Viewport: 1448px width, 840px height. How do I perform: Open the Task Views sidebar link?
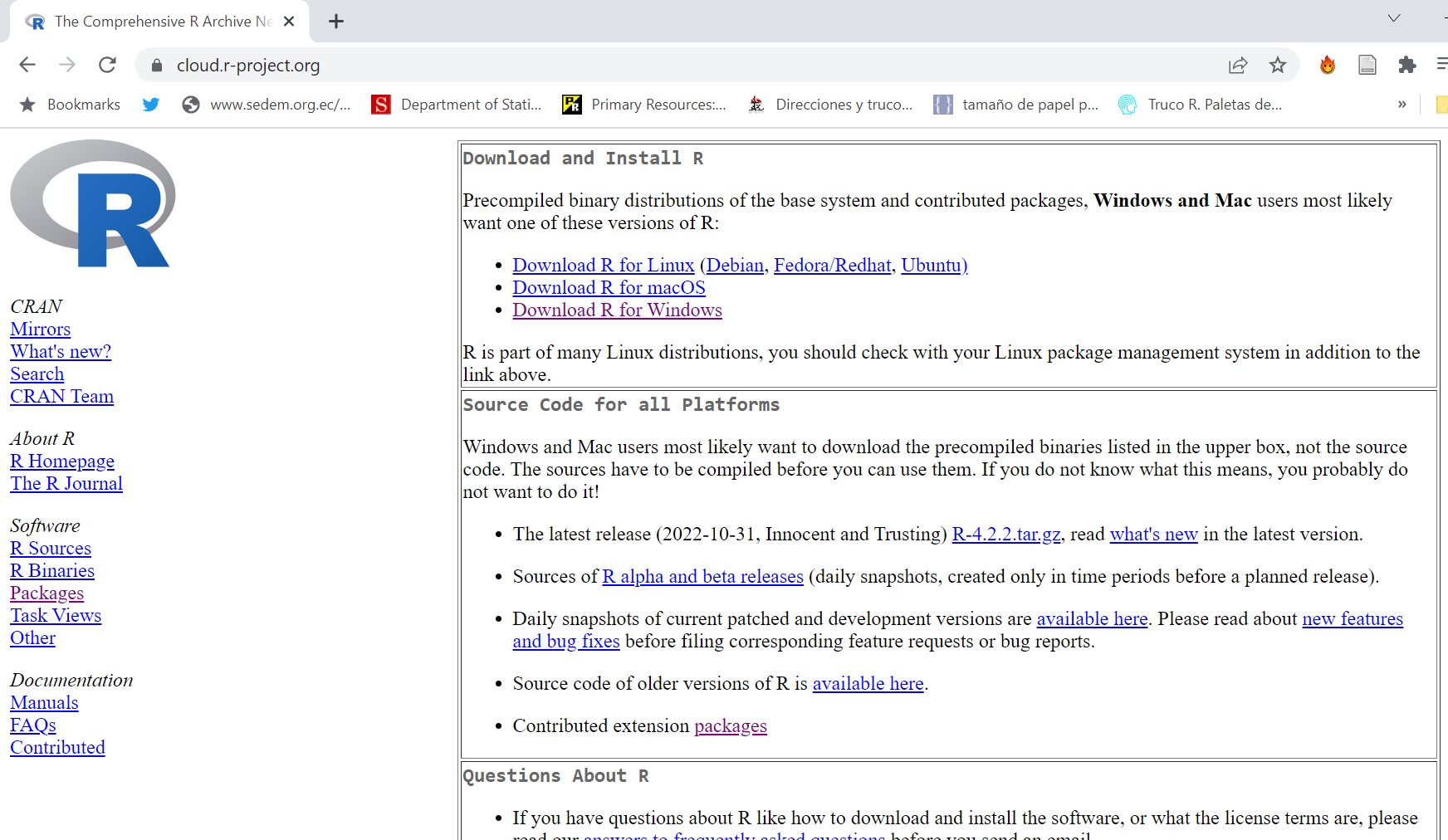56,615
